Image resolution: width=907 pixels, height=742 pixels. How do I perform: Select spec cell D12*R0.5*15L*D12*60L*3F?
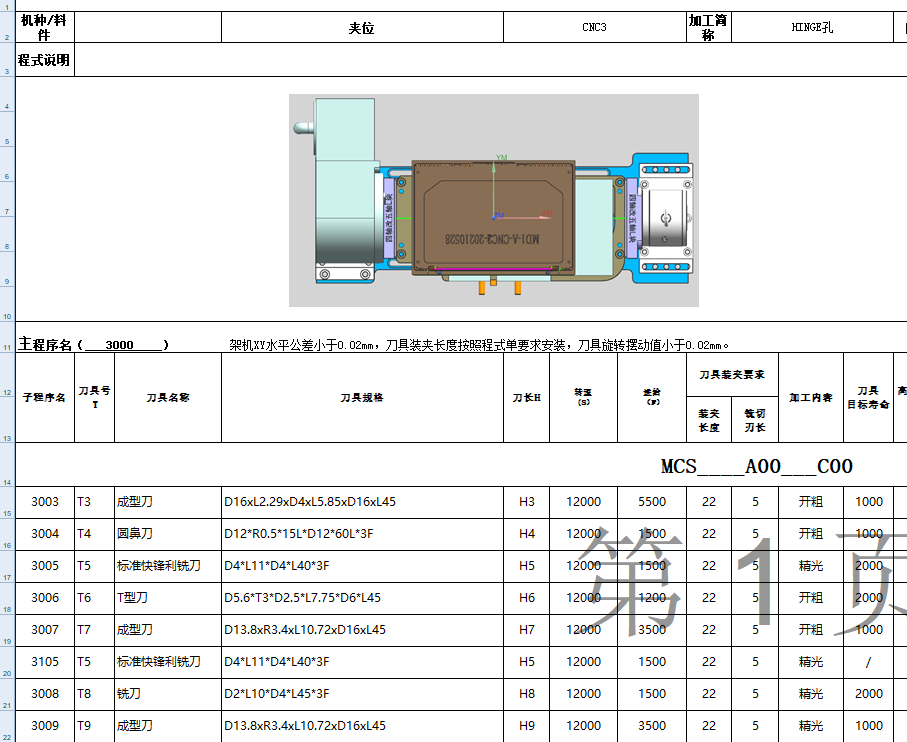click(x=300, y=534)
